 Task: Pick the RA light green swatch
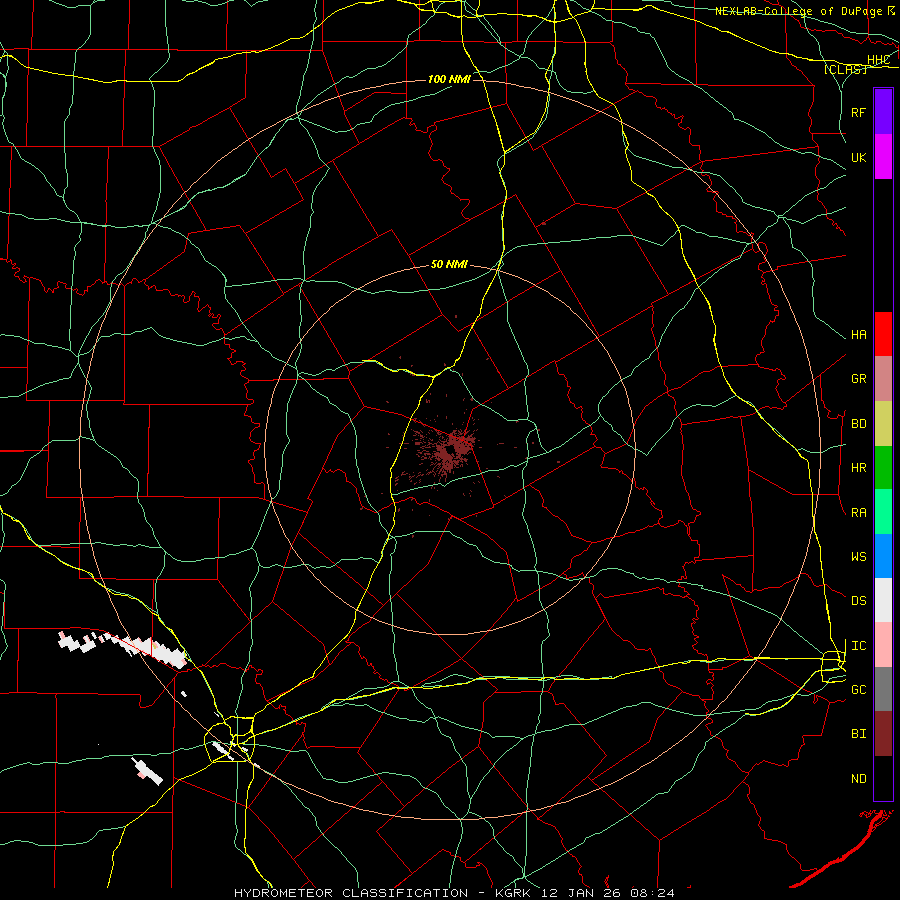coord(883,512)
